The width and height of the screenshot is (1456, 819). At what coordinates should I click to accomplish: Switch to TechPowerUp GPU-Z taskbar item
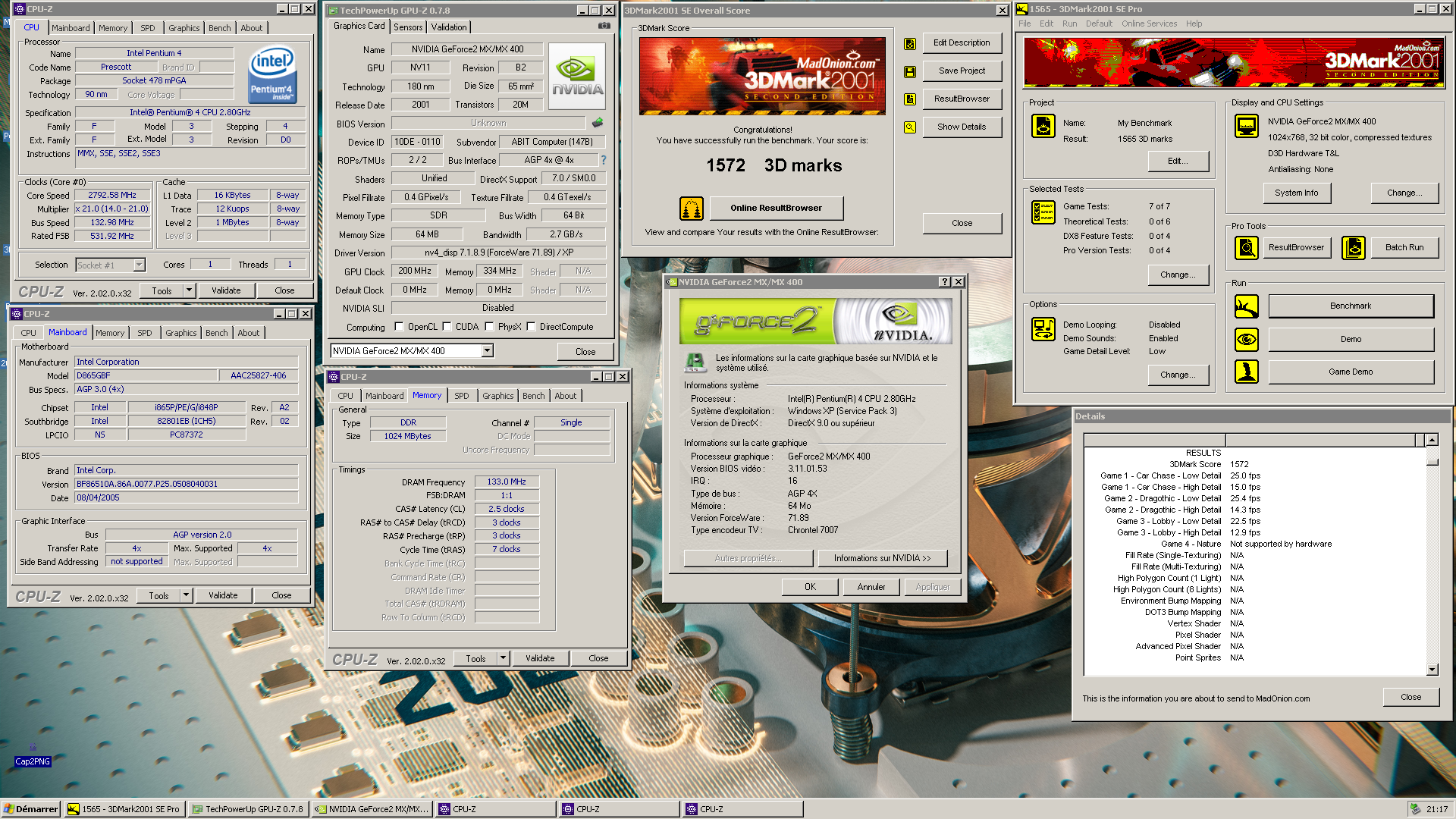[x=247, y=809]
